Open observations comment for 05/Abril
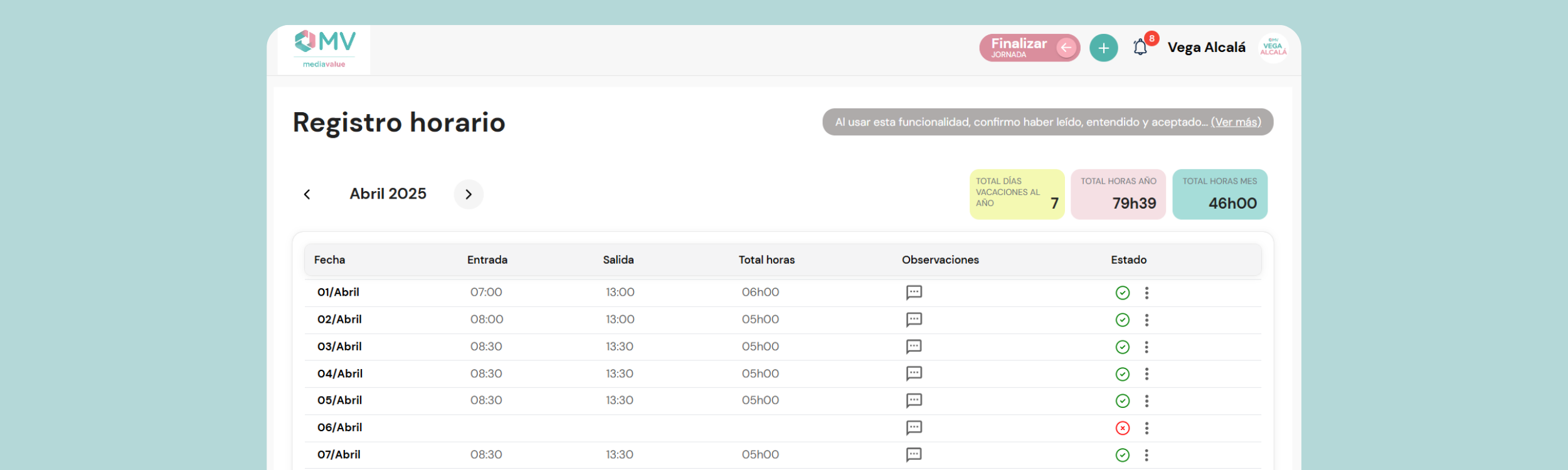This screenshot has width=1568, height=470. point(914,400)
